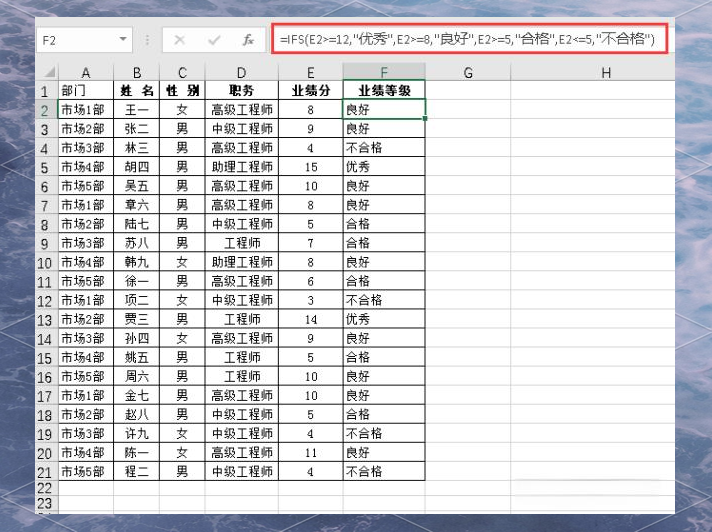Click 工程师 cell in 苏八 row

click(242, 243)
